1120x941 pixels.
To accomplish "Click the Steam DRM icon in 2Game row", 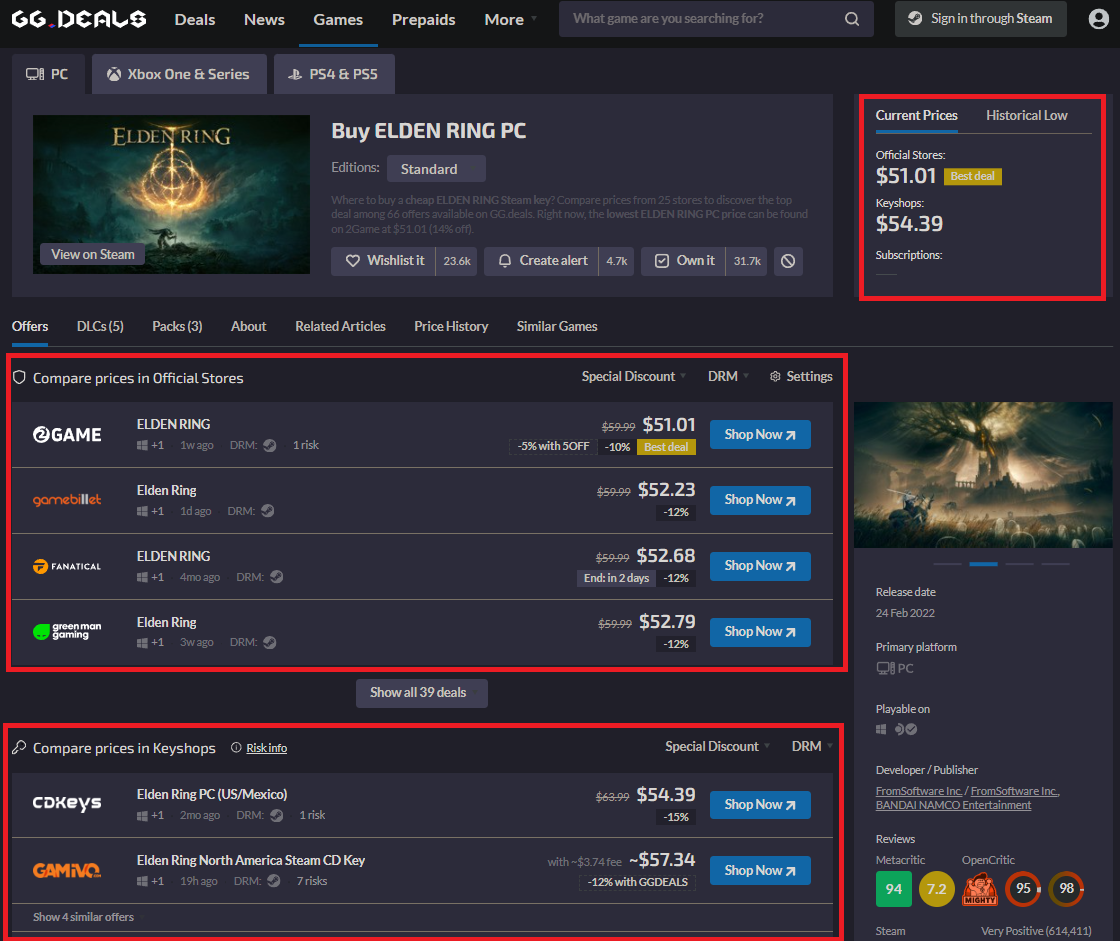I will [x=269, y=445].
